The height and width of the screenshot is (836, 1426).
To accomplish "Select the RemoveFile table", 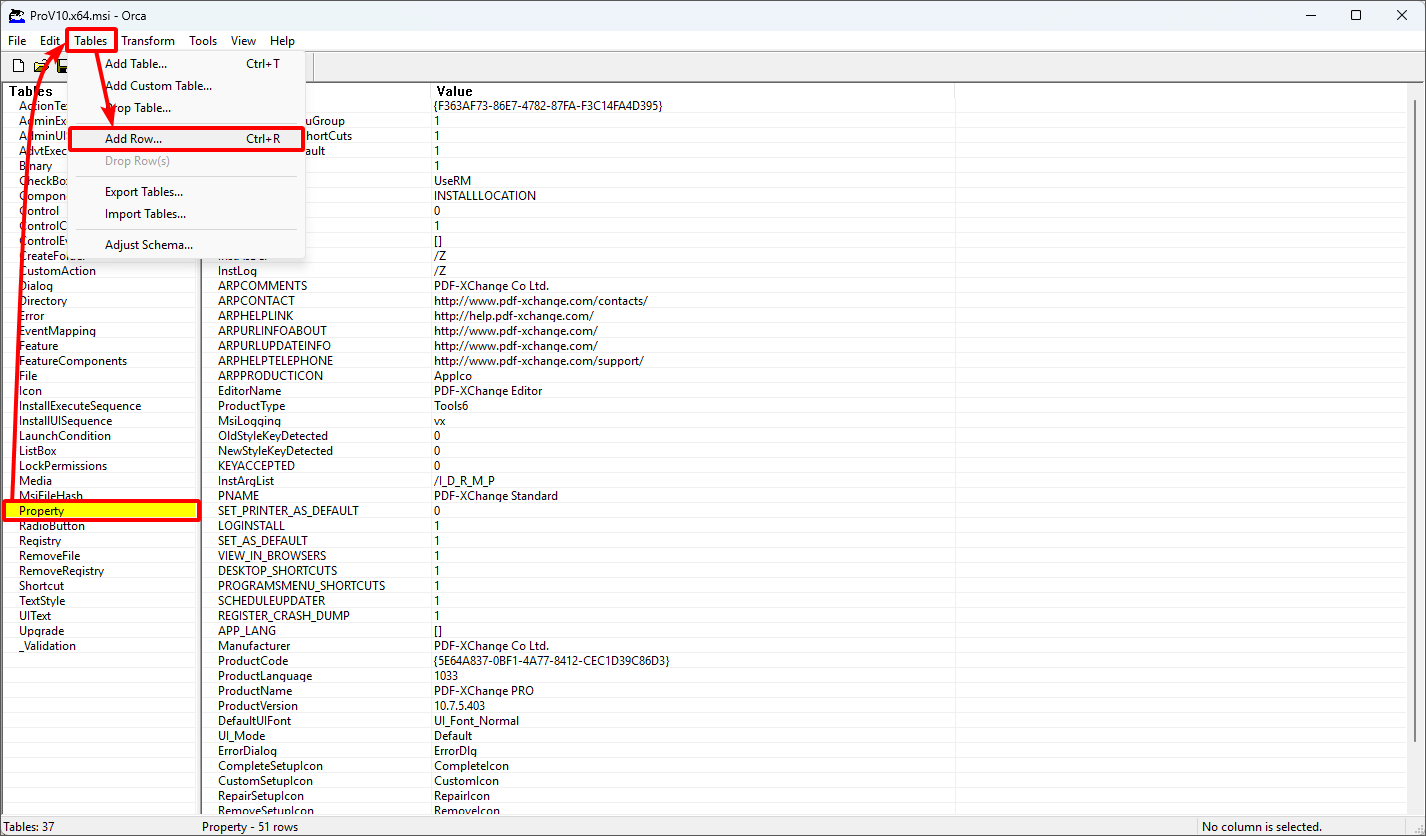I will click(50, 556).
